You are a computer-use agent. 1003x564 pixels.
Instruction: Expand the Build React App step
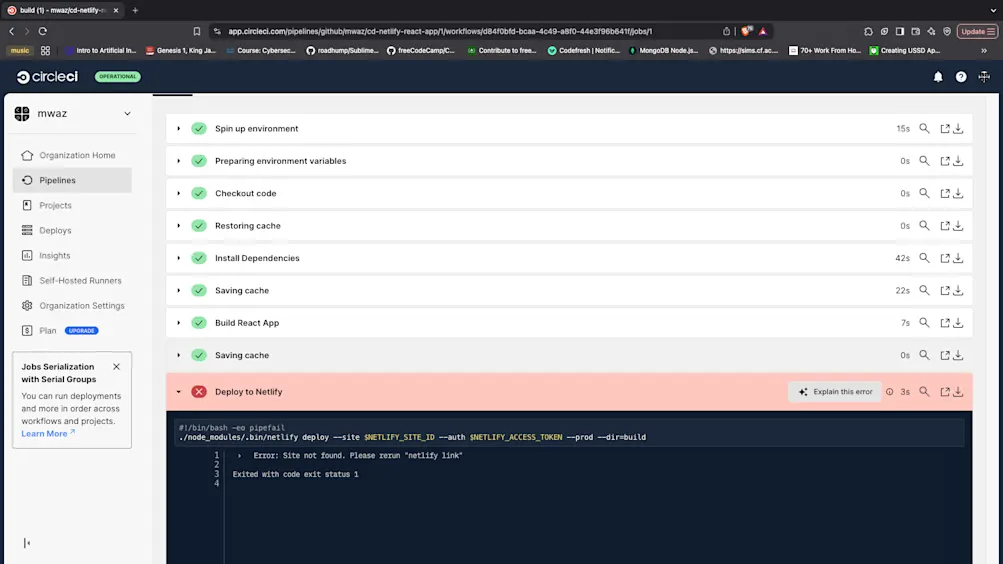[178, 323]
